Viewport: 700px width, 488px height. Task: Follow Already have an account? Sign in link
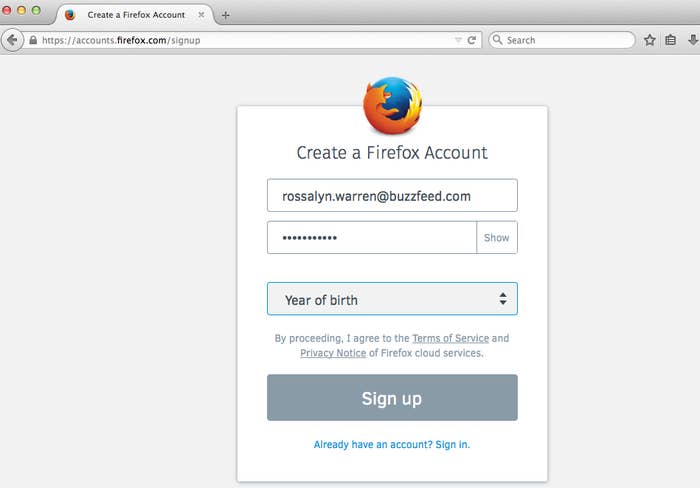(392, 444)
